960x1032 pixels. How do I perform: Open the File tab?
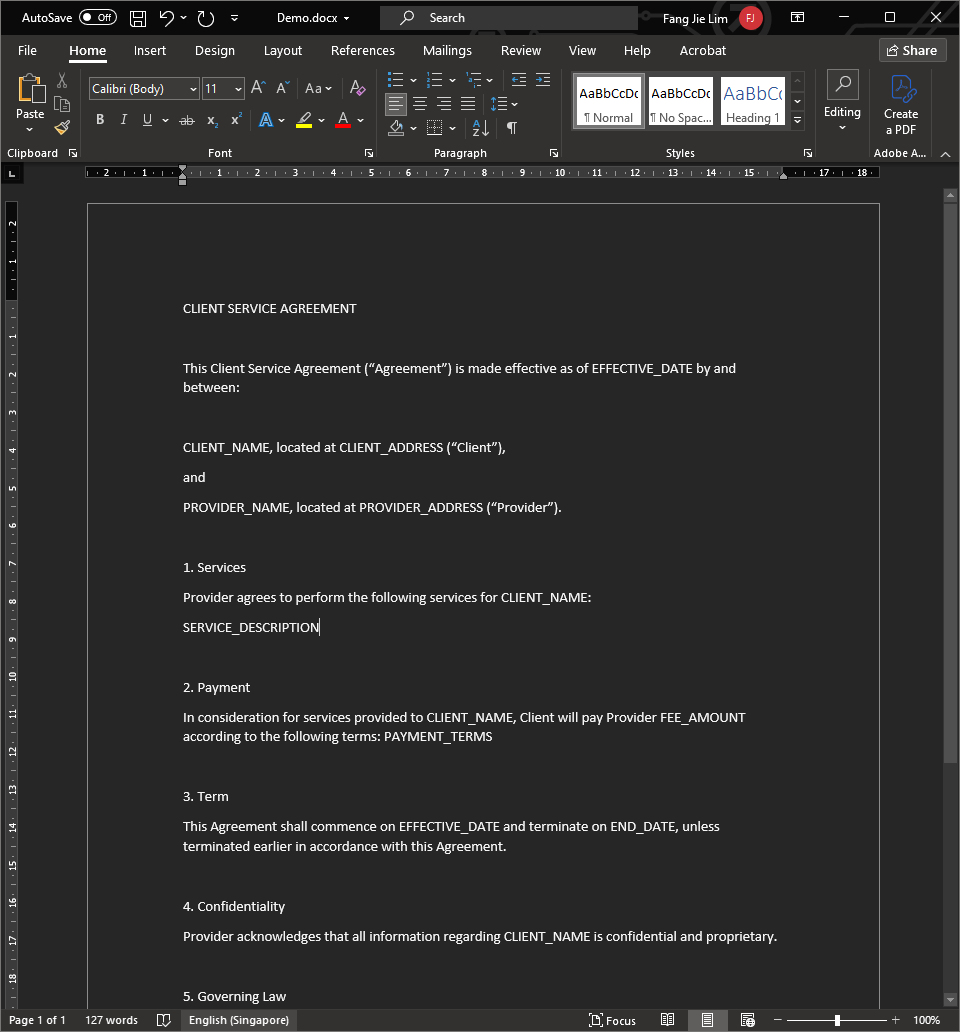tap(27, 51)
